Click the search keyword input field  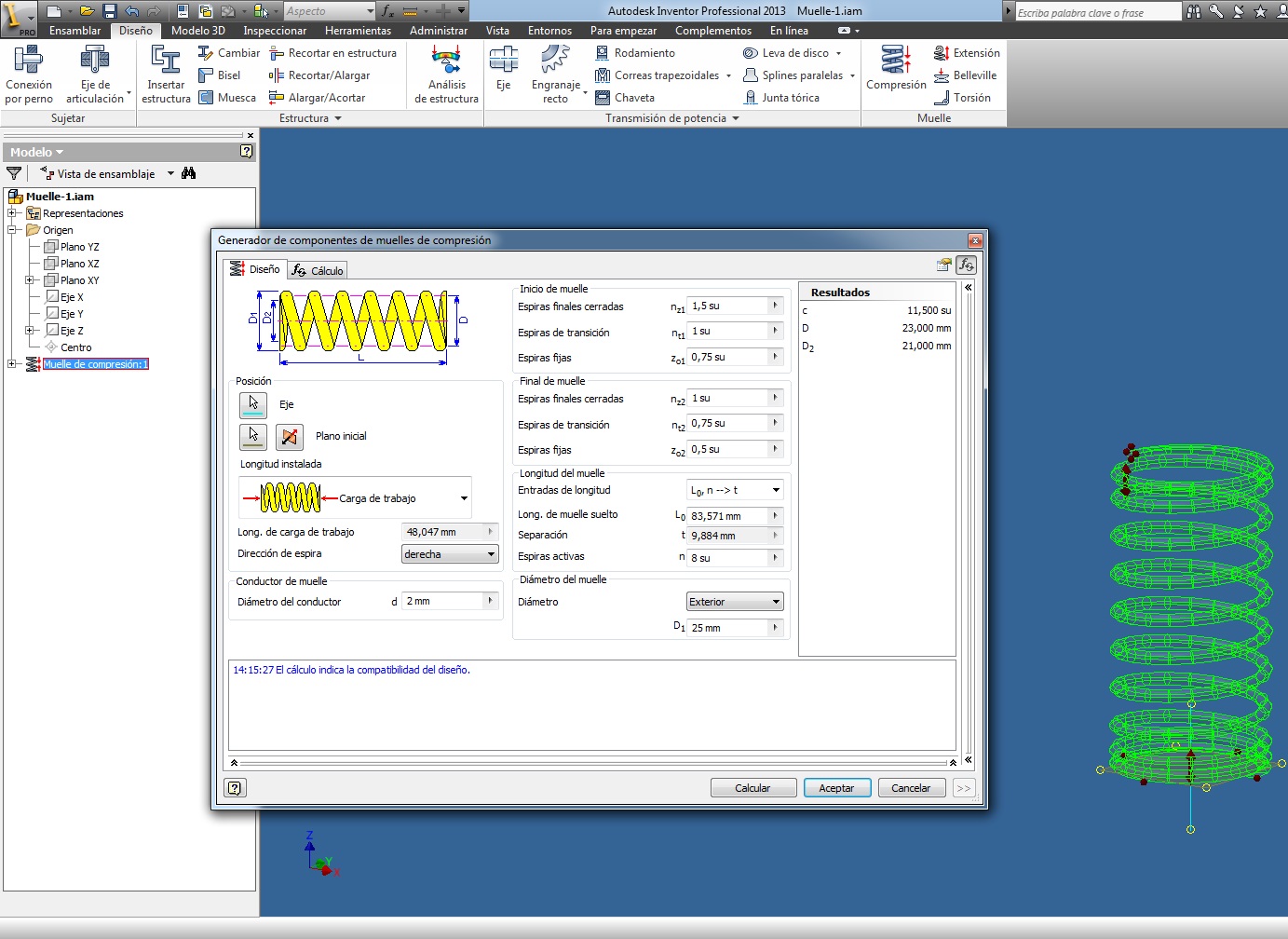[1098, 12]
